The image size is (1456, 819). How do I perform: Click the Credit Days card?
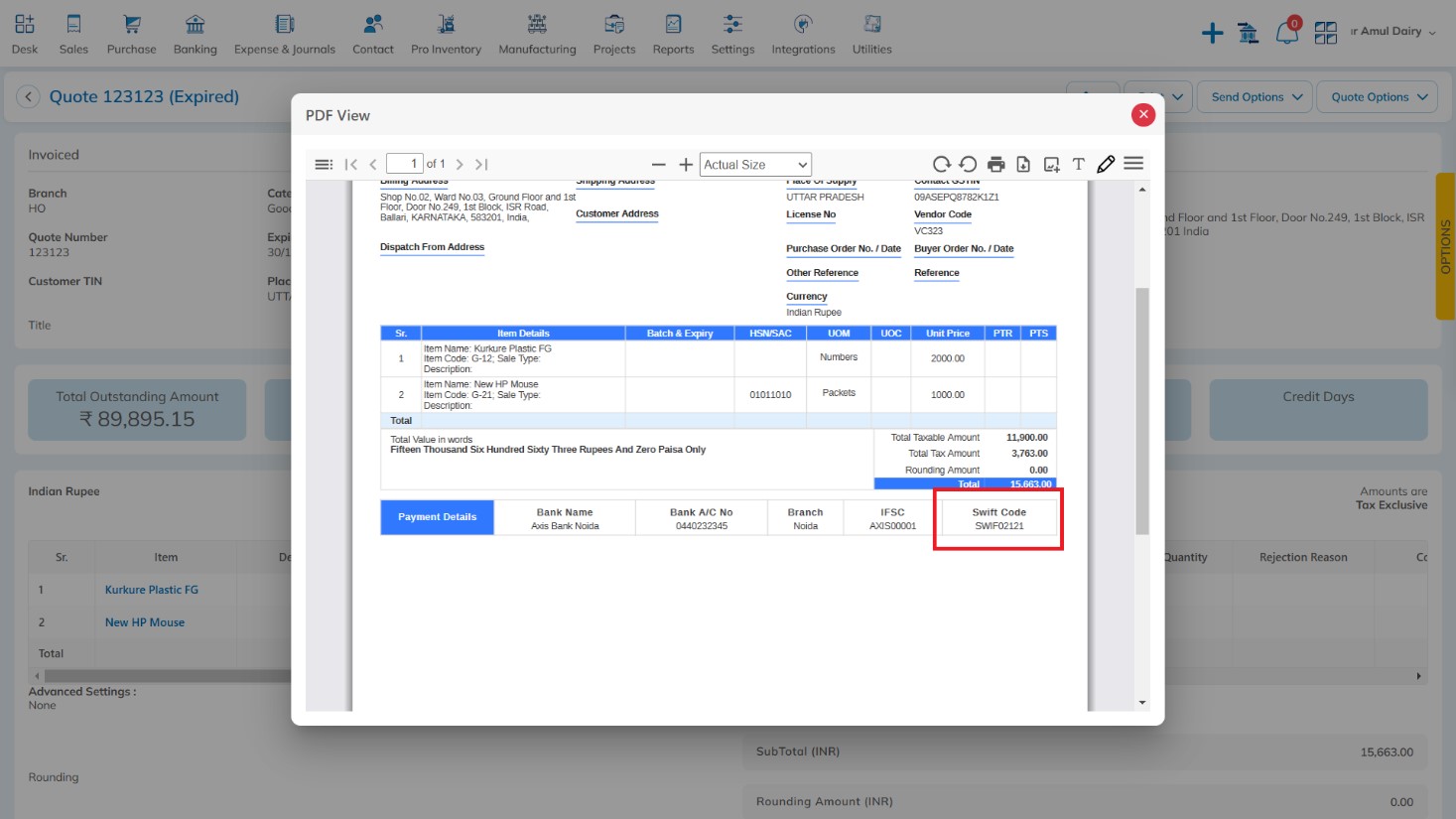pos(1318,409)
